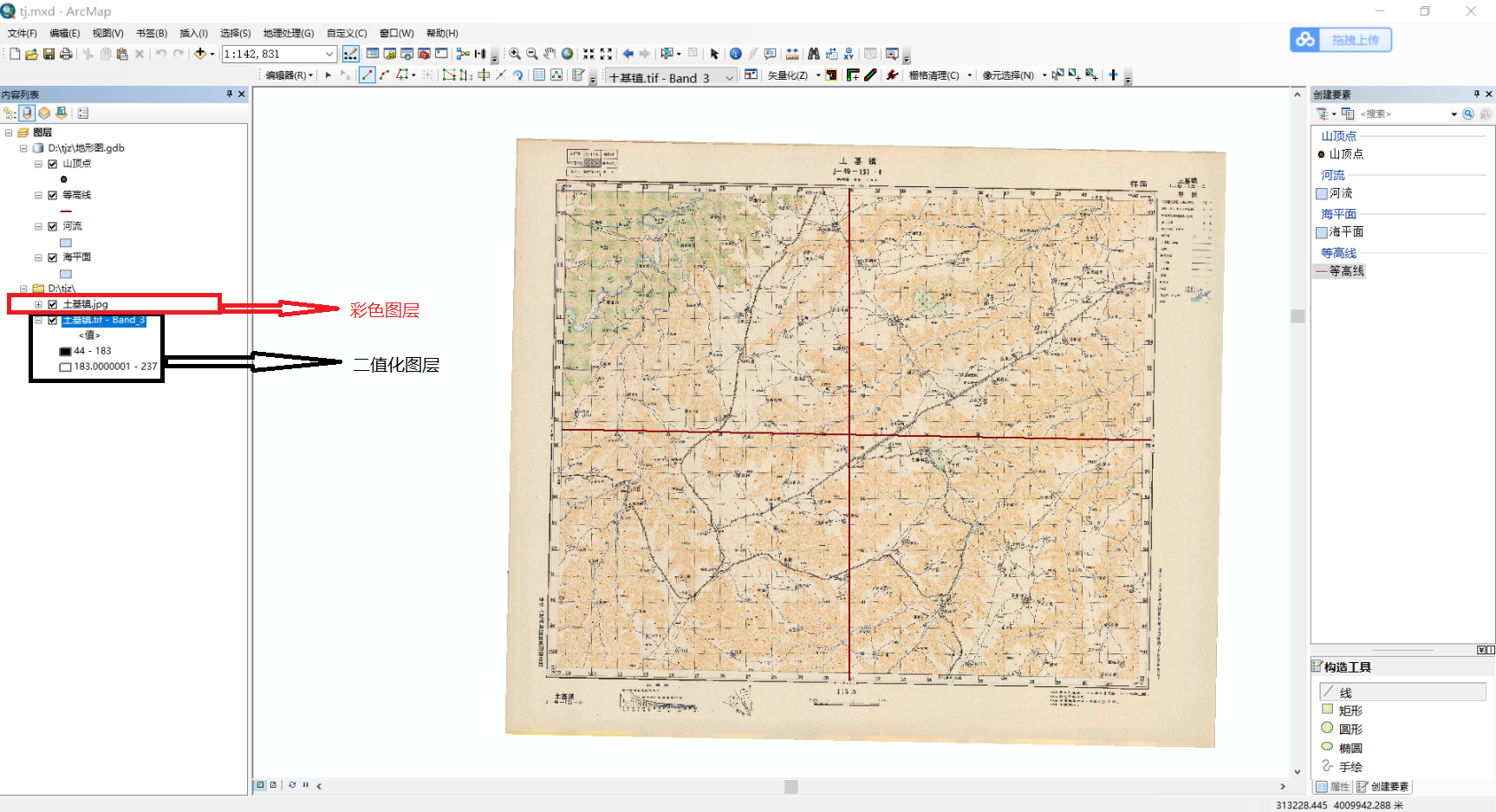
Task: Save the map with the floppy disk icon
Action: click(x=49, y=54)
